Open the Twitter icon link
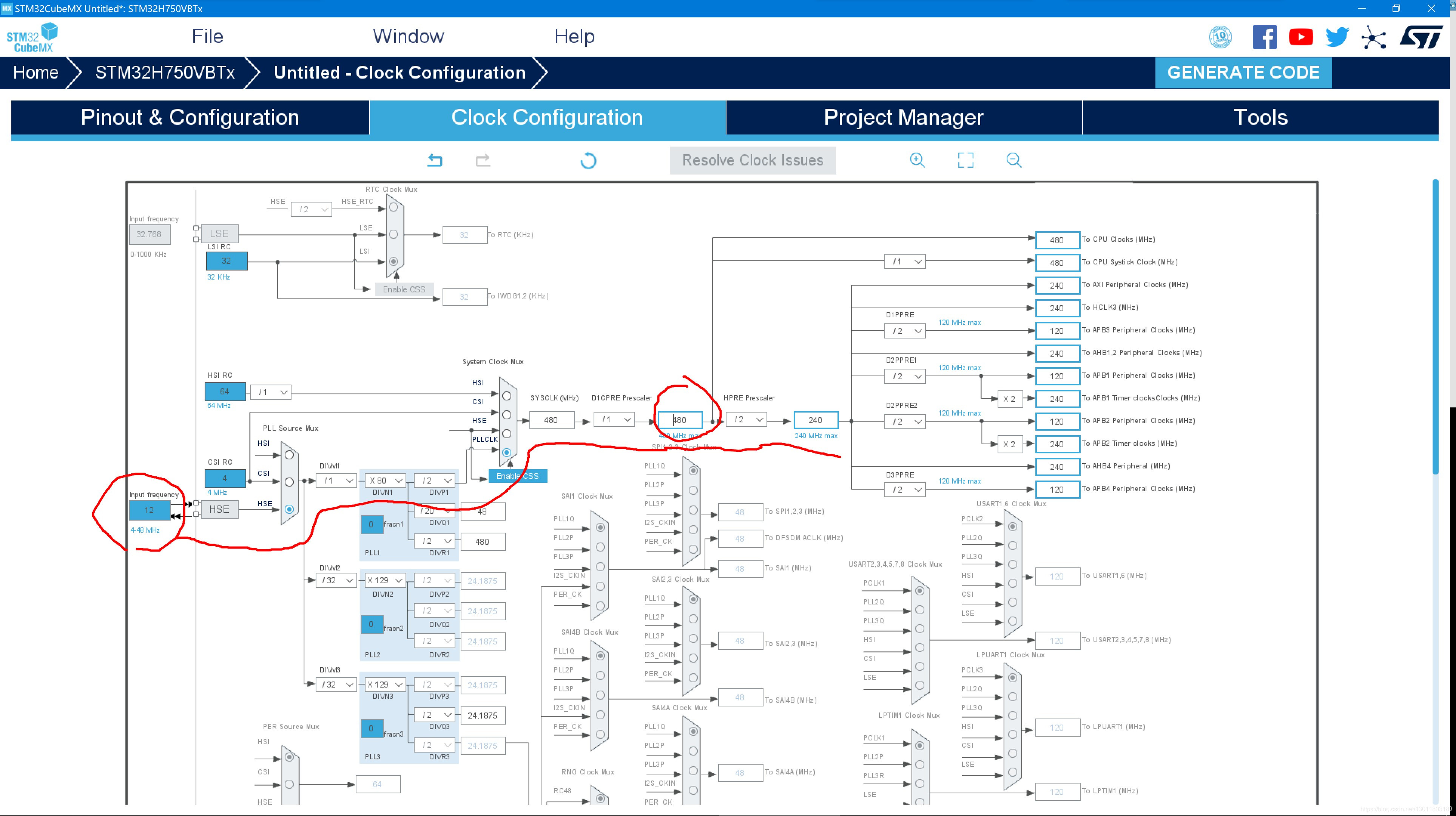Viewport: 1456px width, 816px height. tap(1337, 37)
